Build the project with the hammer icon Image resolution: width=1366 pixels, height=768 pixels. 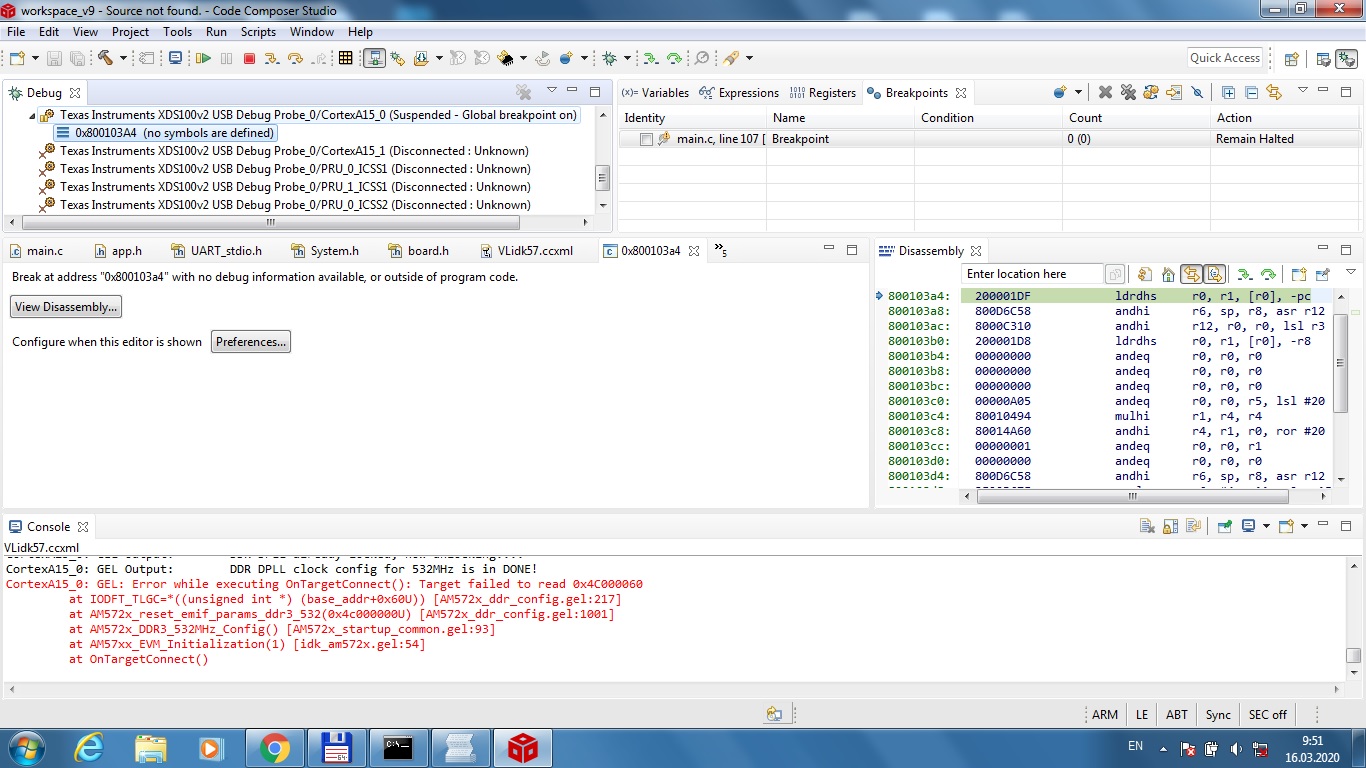[x=106, y=57]
